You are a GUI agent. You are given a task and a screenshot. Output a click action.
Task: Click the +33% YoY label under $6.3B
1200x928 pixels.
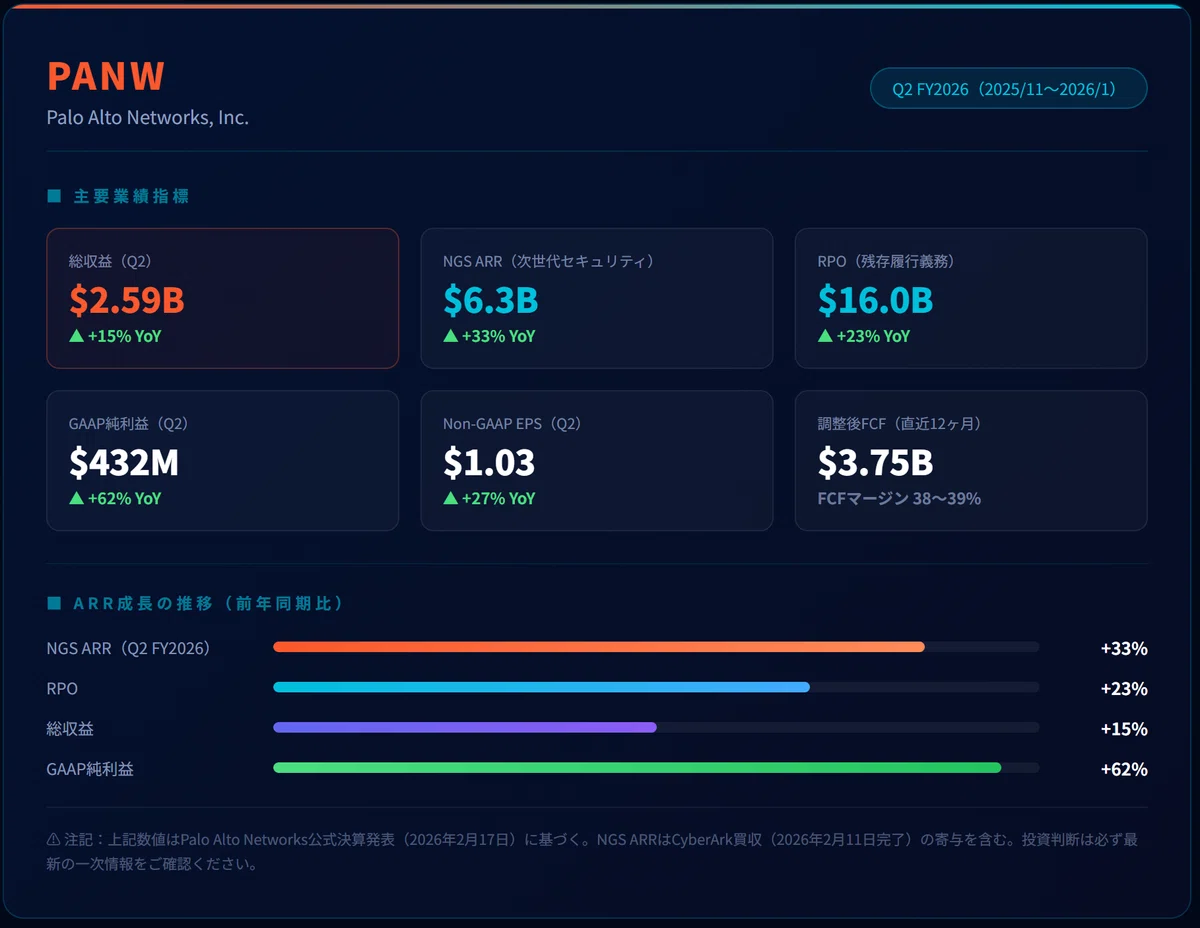[498, 336]
